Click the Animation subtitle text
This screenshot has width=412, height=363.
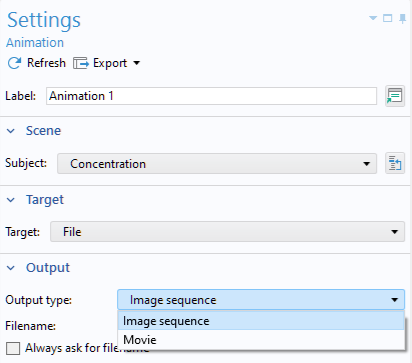coord(35,43)
